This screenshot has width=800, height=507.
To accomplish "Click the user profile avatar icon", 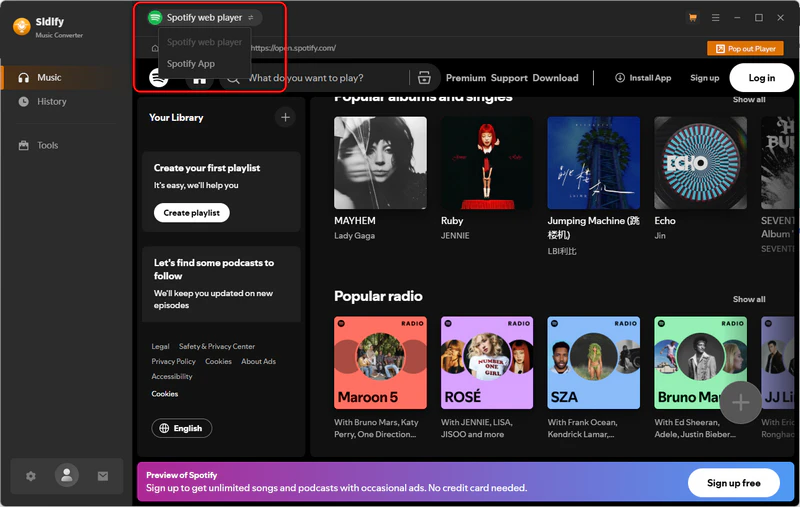I will 67,475.
